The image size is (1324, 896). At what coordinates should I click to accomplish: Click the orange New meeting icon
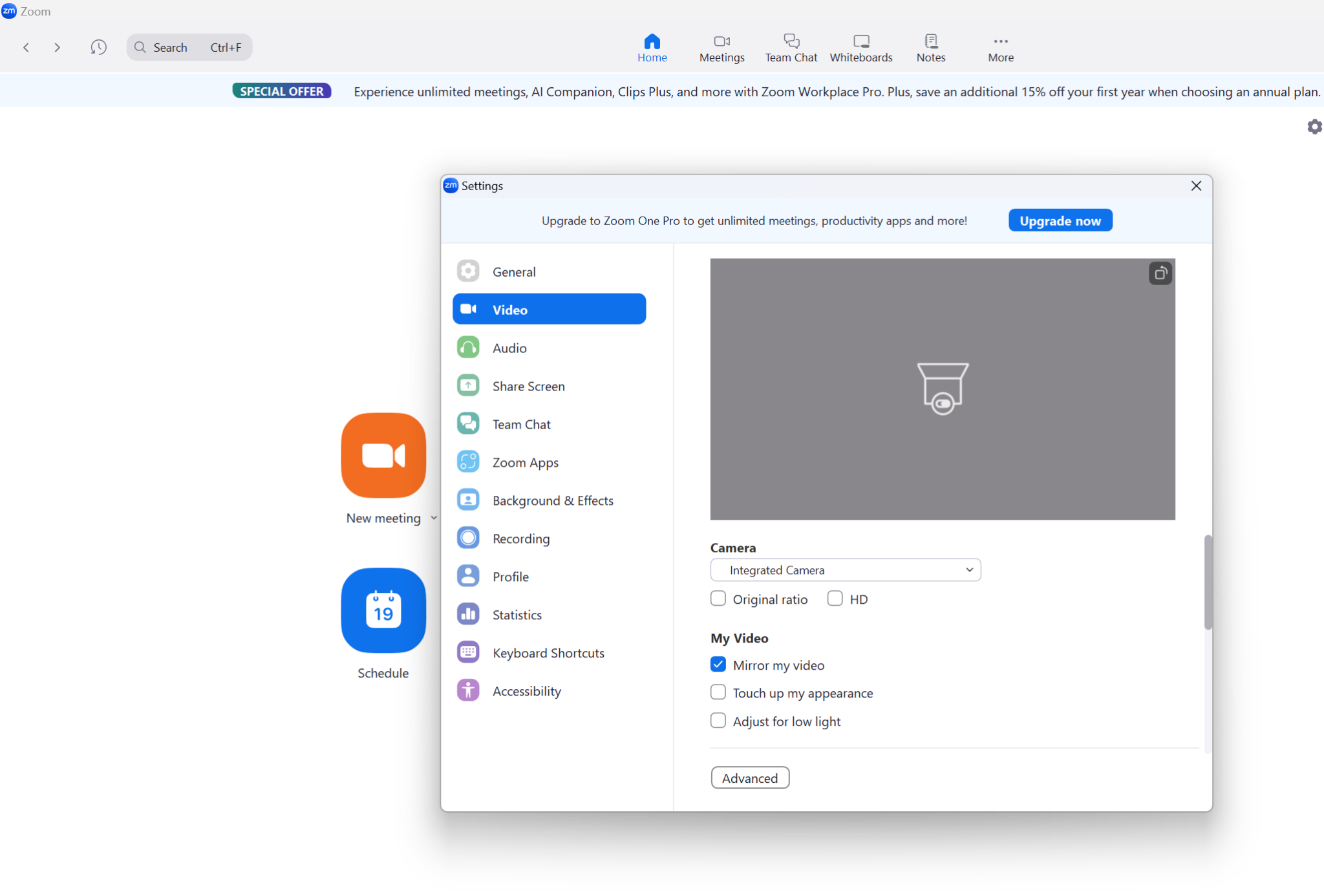pyautogui.click(x=383, y=455)
